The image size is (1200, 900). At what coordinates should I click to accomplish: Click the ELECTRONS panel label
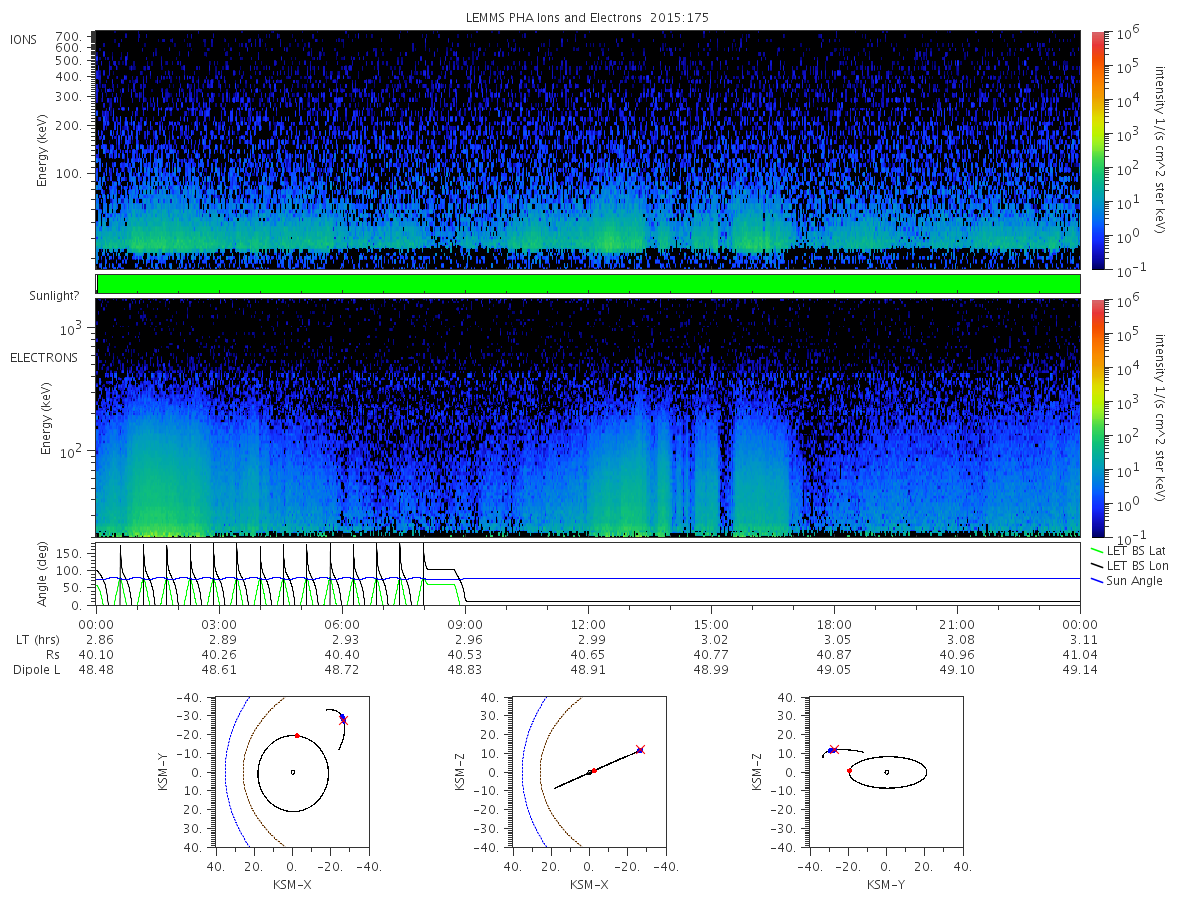tap(44, 357)
